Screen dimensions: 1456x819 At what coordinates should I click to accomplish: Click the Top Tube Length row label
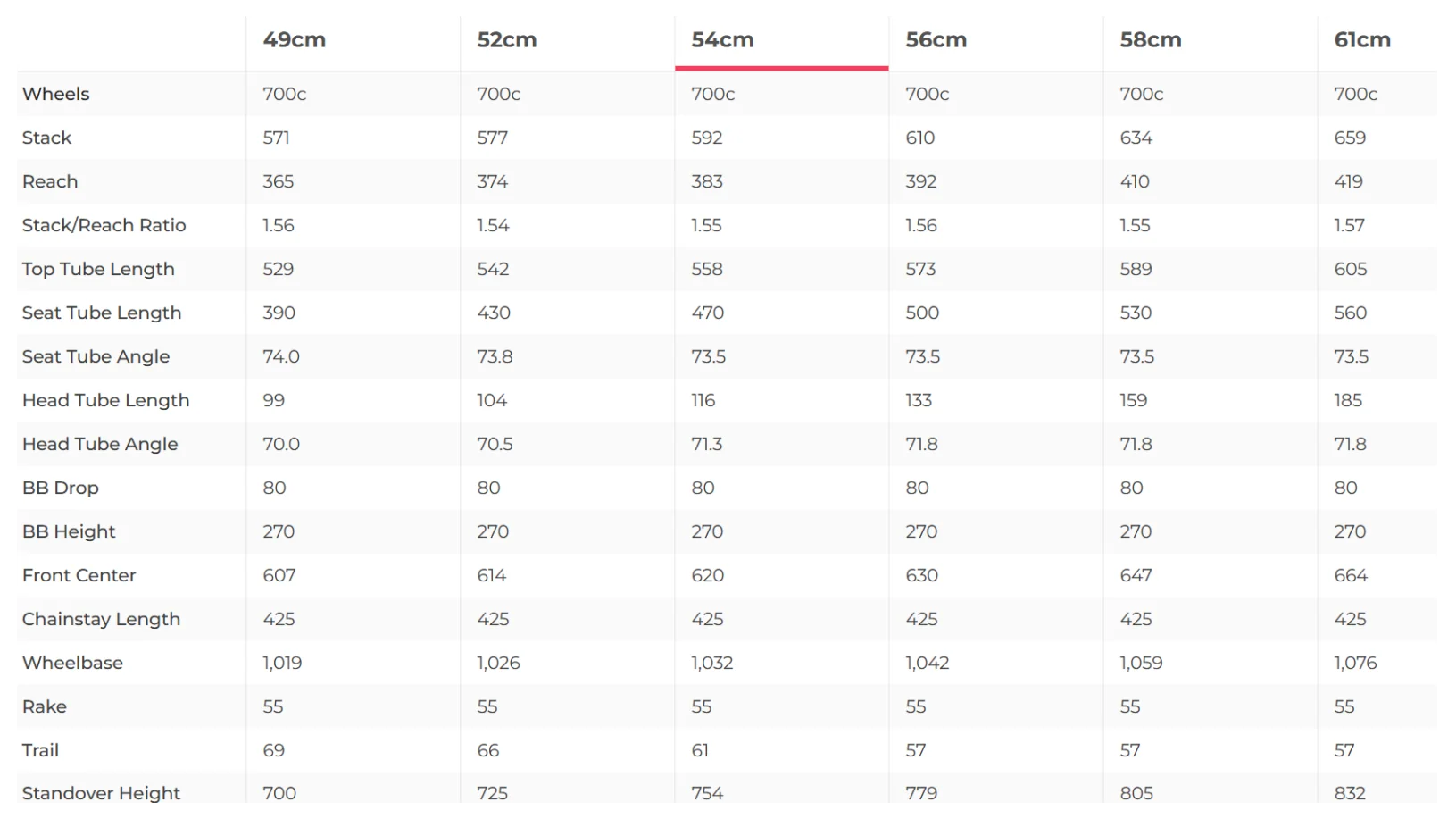point(98,269)
